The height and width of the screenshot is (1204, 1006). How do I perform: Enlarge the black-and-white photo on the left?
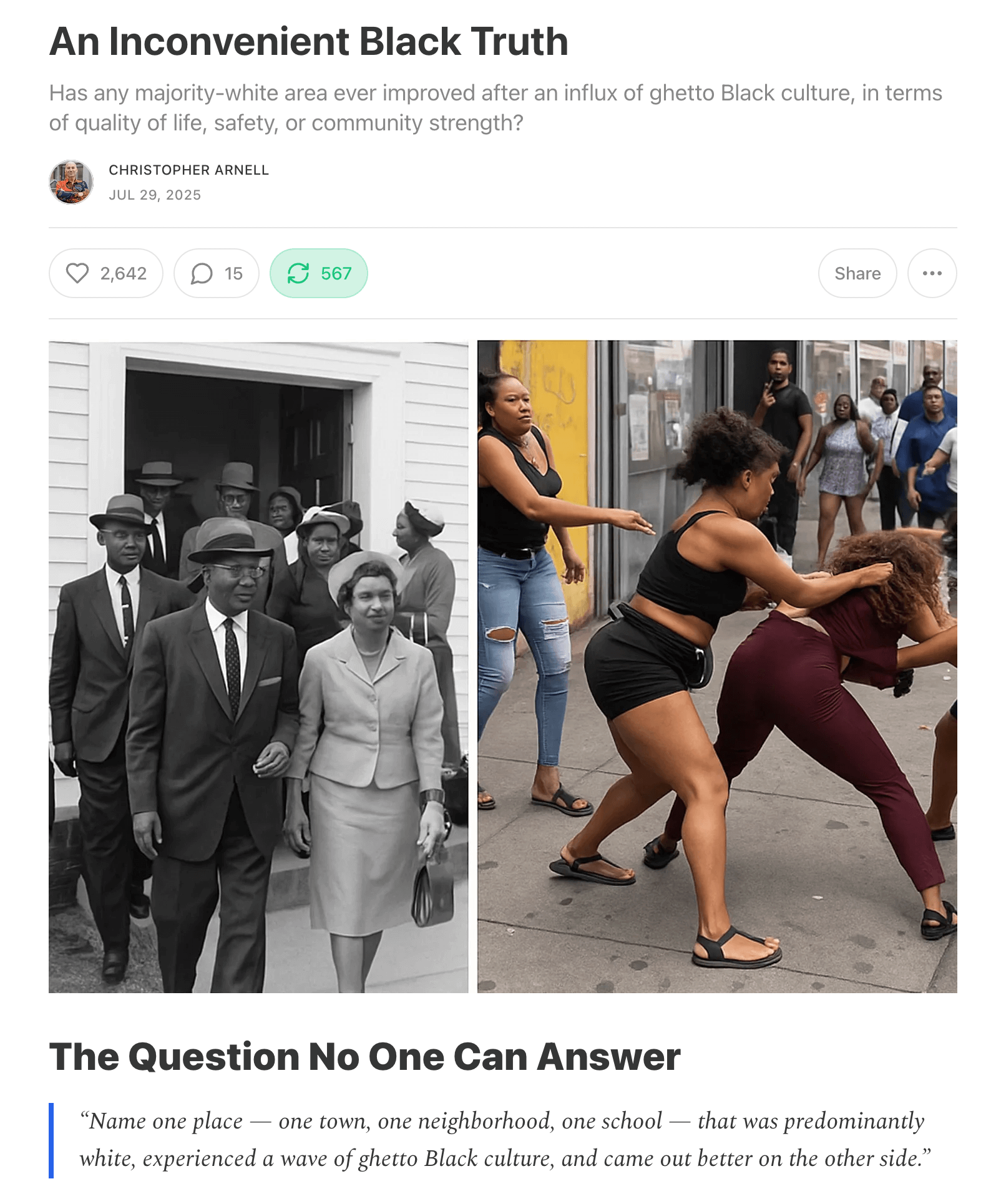(x=258, y=666)
